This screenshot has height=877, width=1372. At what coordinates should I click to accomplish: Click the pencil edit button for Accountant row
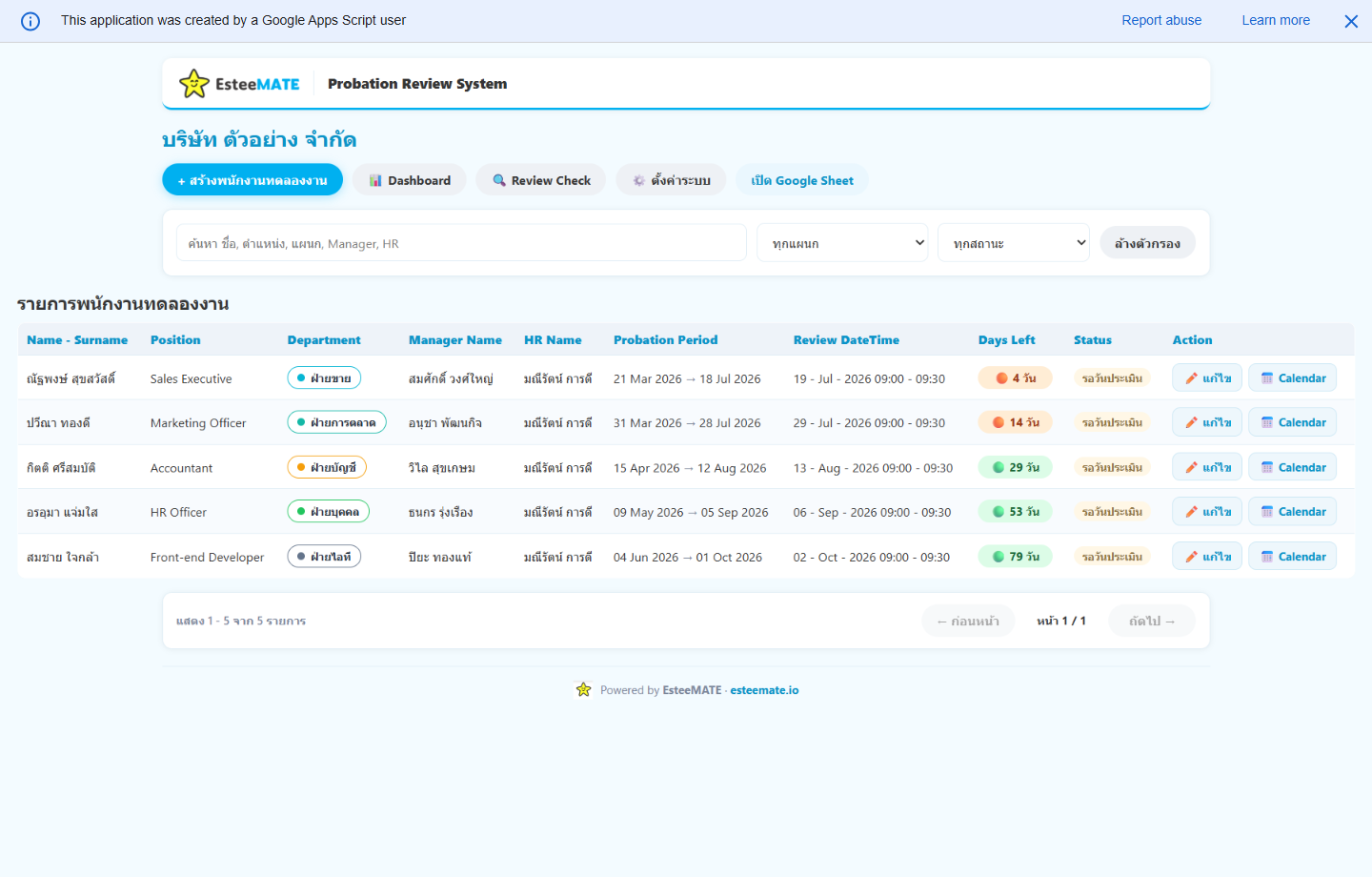(x=1207, y=467)
